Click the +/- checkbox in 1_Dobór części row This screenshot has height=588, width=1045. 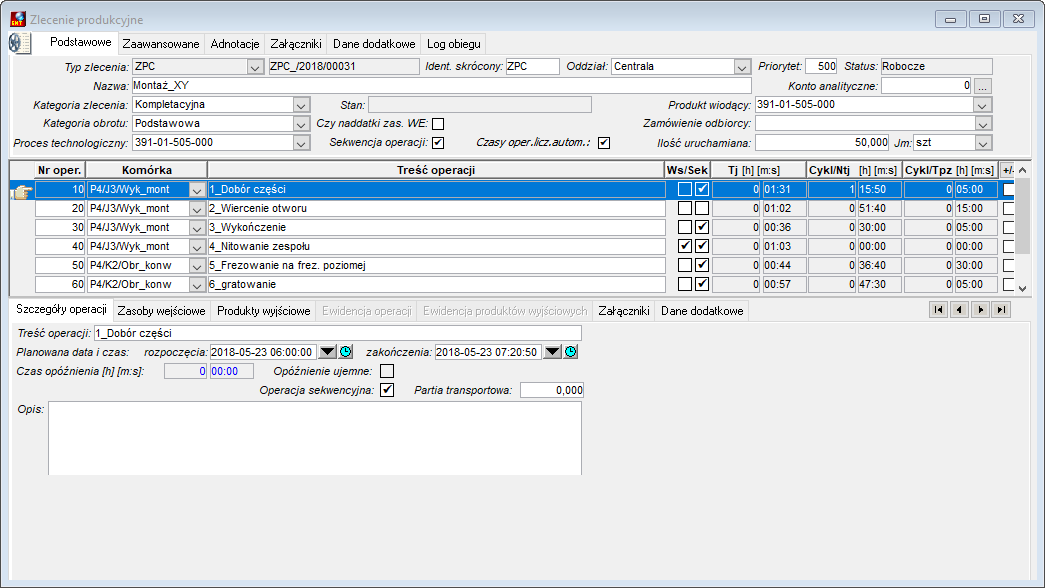(1009, 189)
